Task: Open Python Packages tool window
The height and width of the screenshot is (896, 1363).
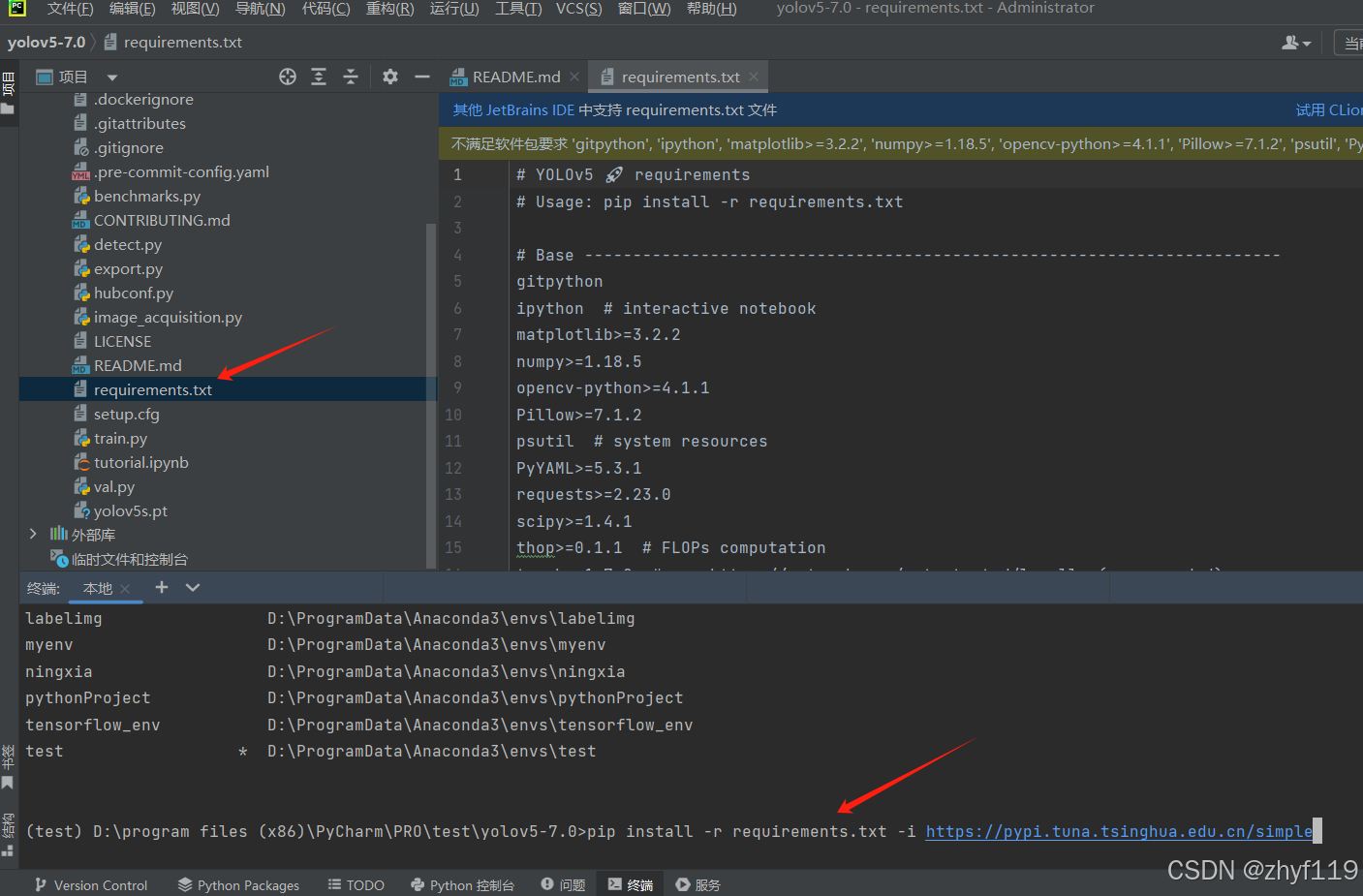Action: coord(238,884)
